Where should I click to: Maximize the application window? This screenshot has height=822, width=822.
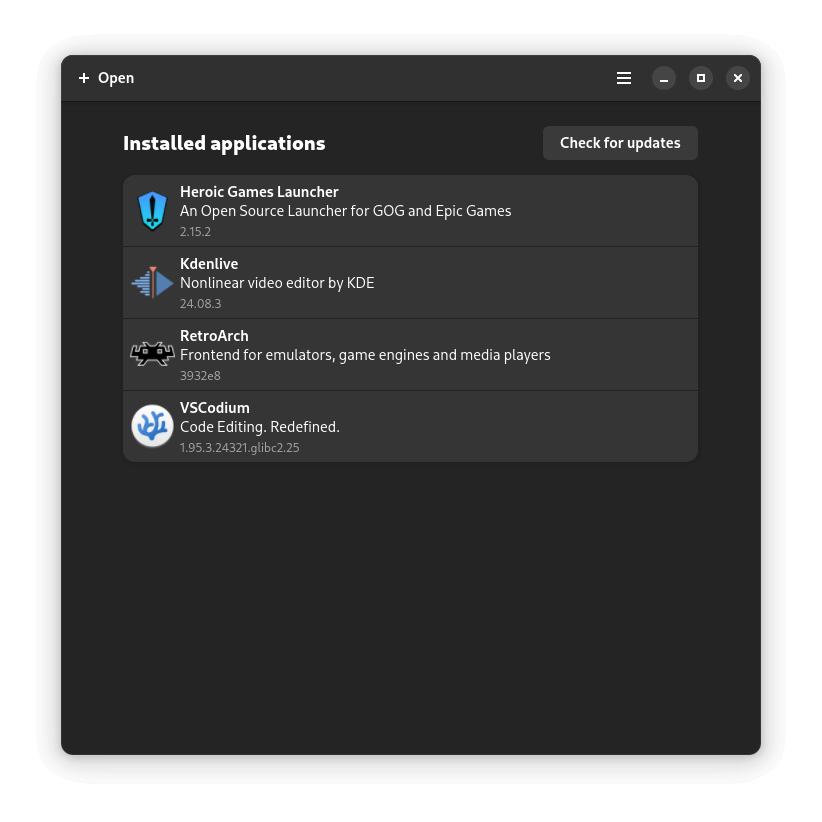[x=701, y=78]
